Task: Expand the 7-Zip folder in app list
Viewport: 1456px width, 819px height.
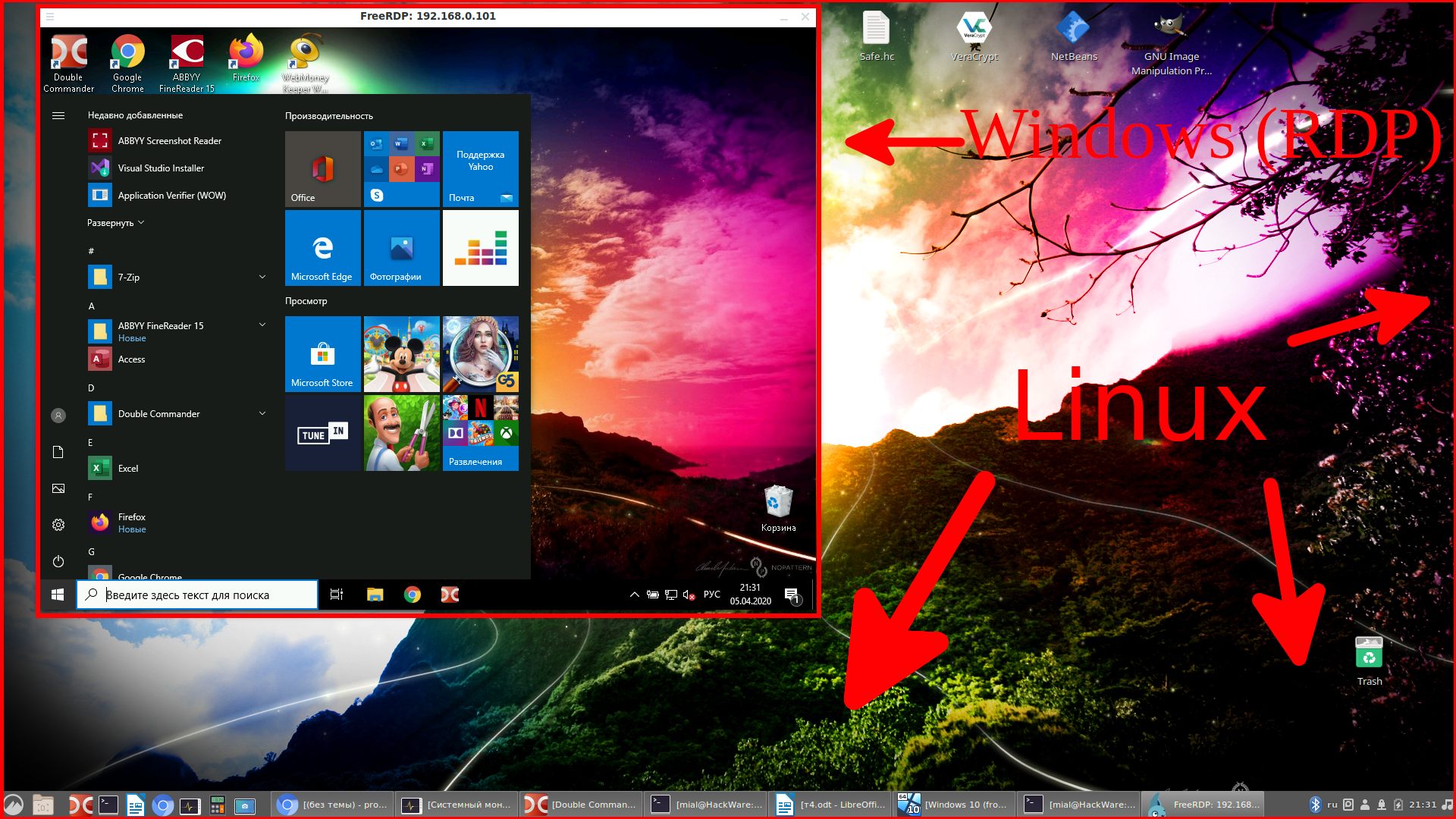Action: tap(262, 278)
